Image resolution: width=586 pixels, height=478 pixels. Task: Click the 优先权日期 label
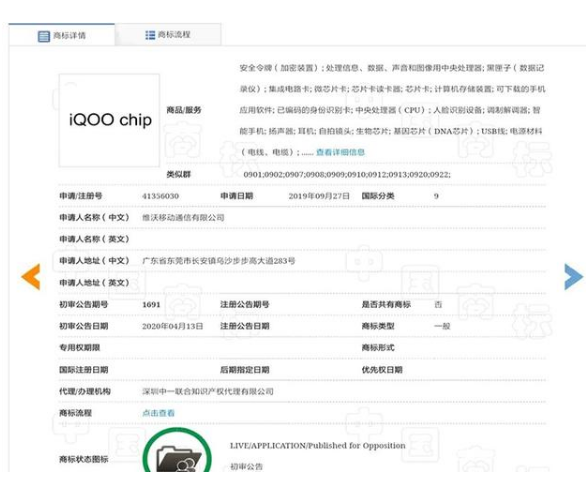pyautogui.click(x=382, y=370)
